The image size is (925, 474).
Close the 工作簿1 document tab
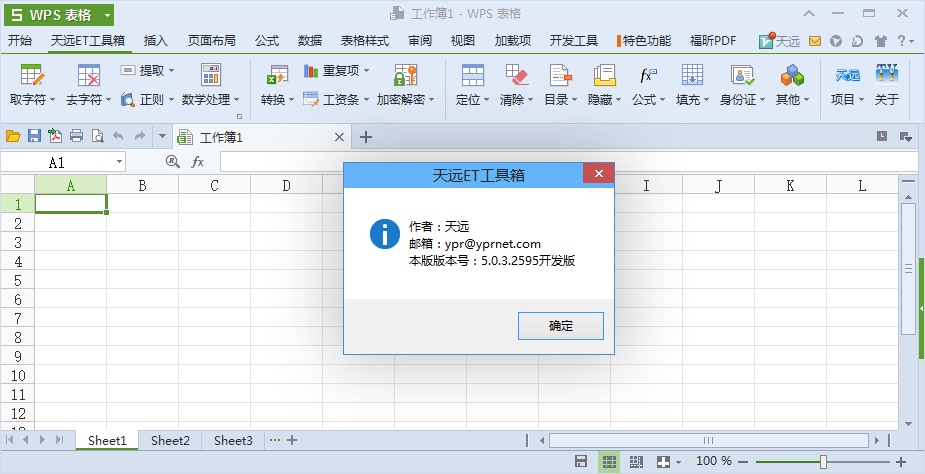(339, 137)
